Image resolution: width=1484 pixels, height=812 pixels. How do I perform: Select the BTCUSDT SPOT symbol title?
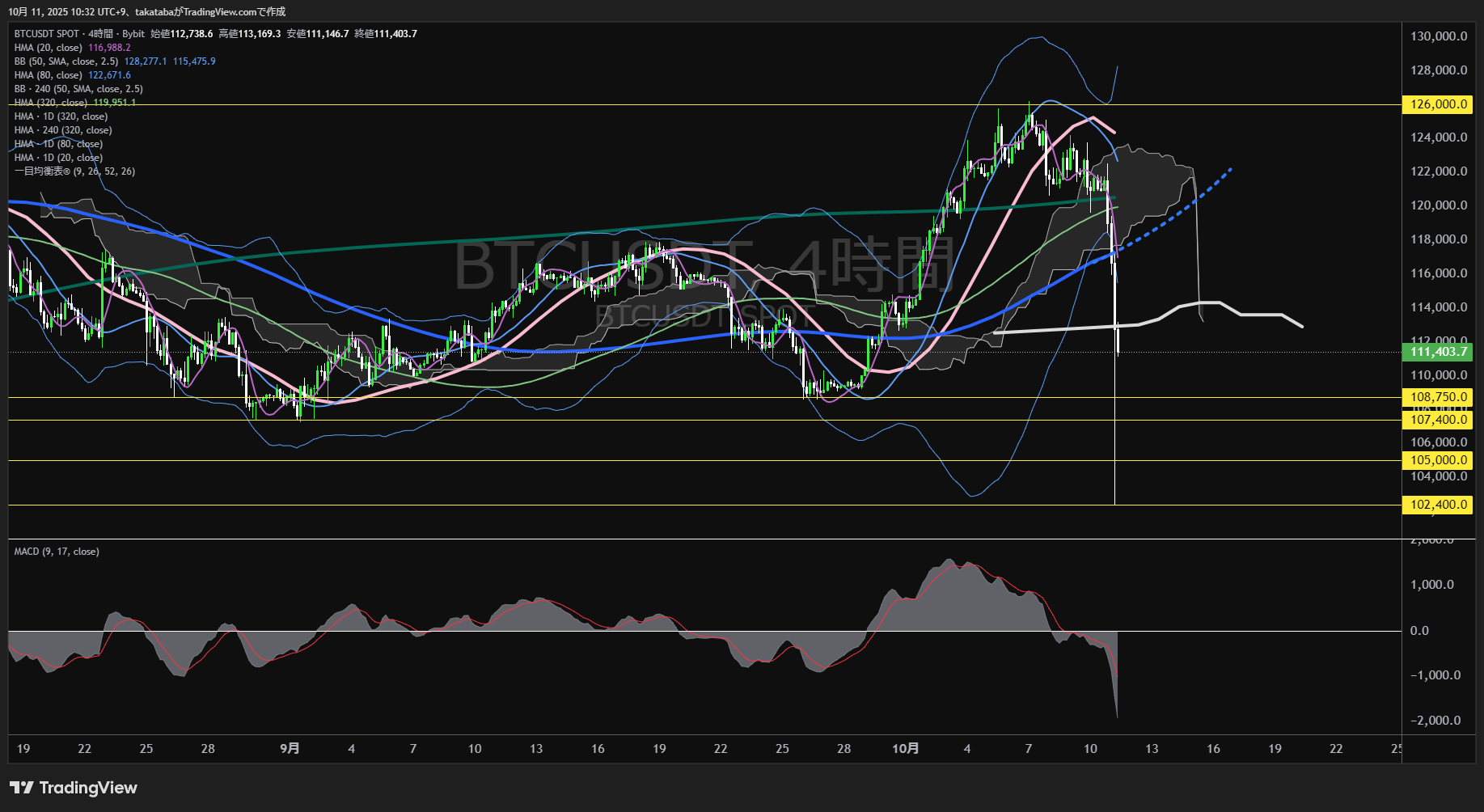click(47, 34)
